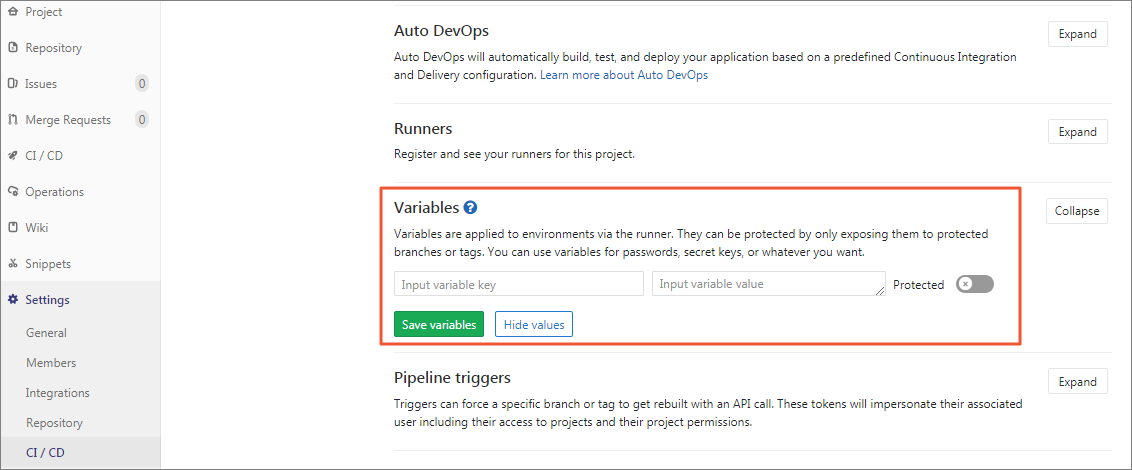Expand the Auto DevOps section
The height and width of the screenshot is (470, 1132).
[1077, 34]
